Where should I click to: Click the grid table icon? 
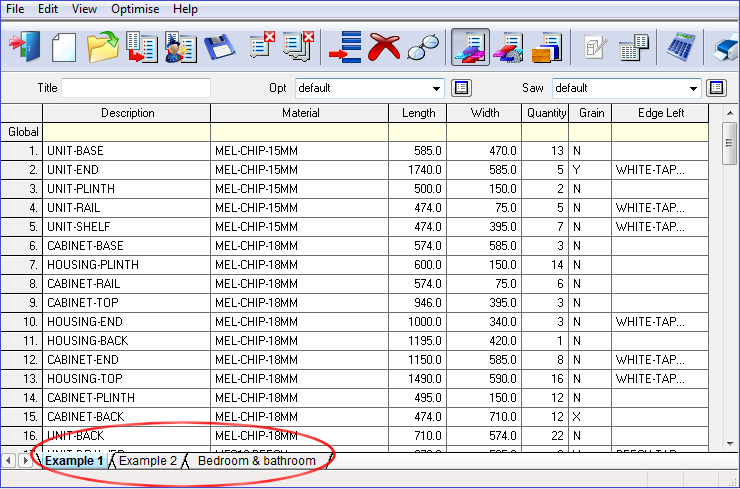[x=633, y=47]
